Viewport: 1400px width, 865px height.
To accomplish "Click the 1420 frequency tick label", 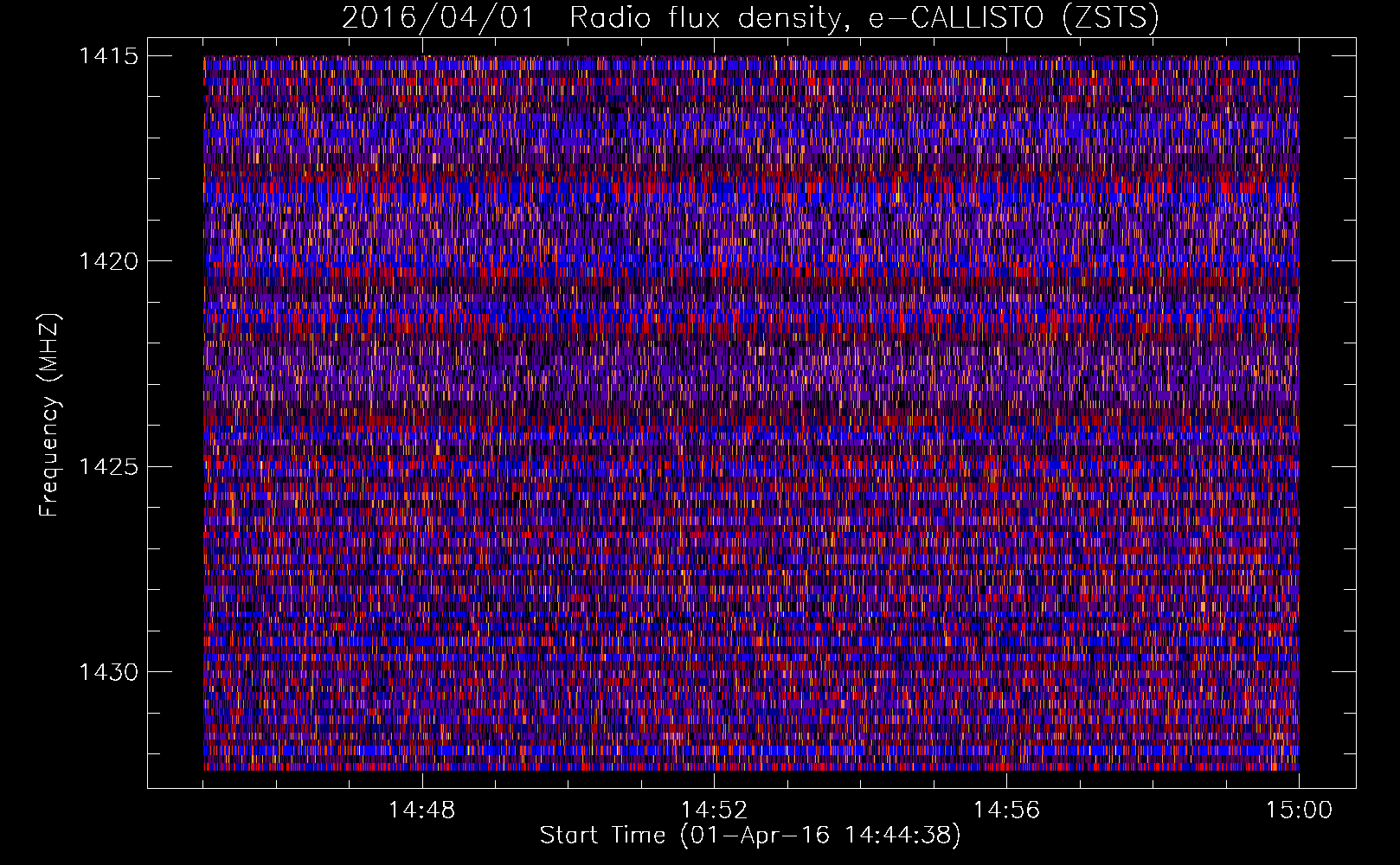I will (108, 261).
